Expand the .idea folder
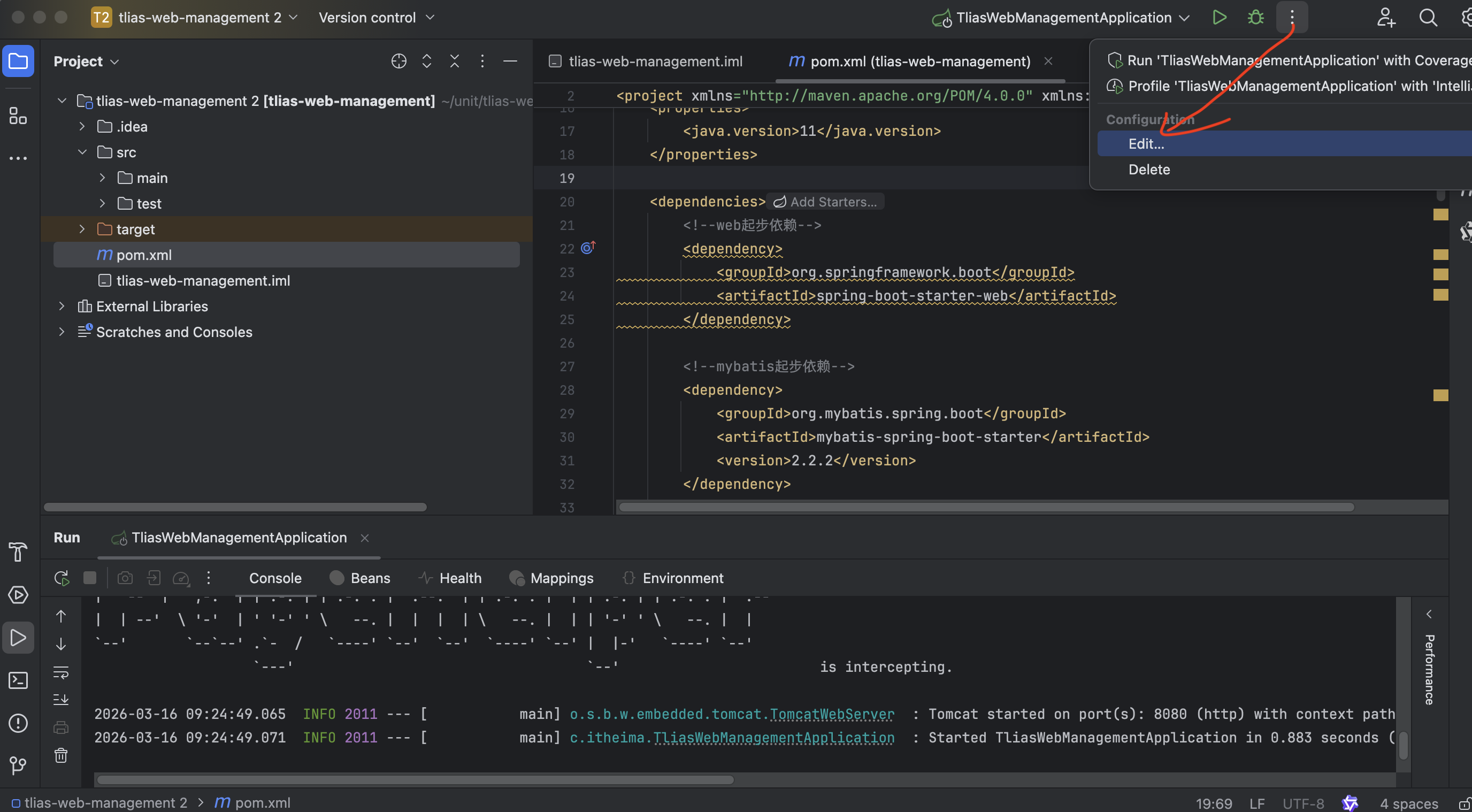 [x=82, y=126]
